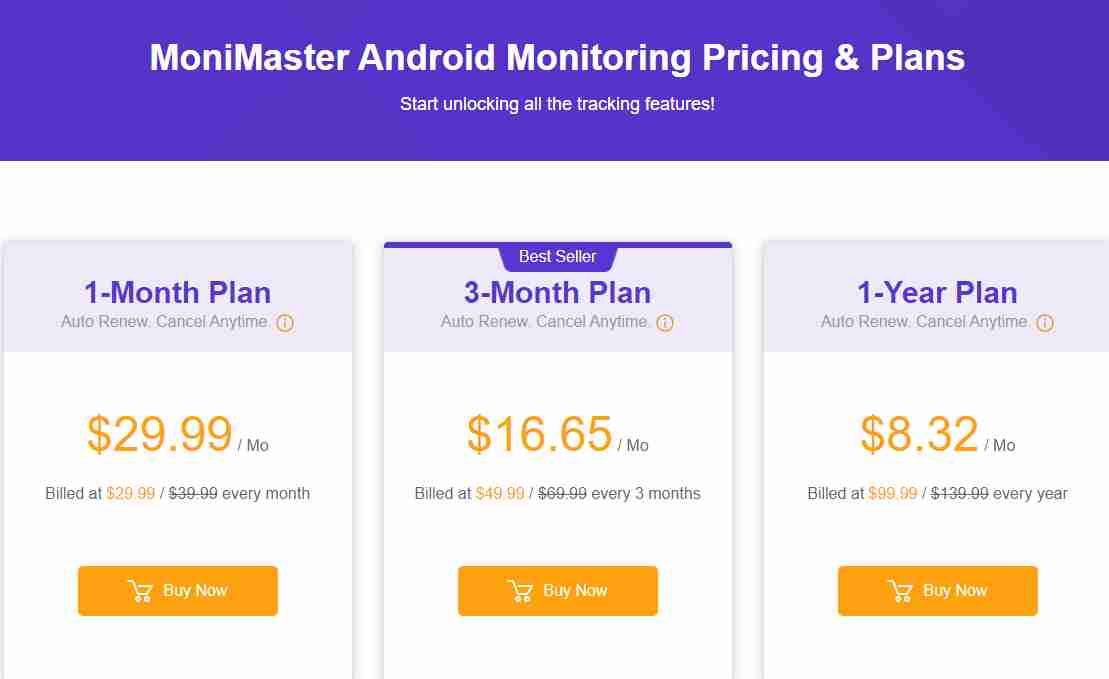Click the 1-Year Plan heading
Viewport: 1109px width, 679px height.
coord(937,292)
